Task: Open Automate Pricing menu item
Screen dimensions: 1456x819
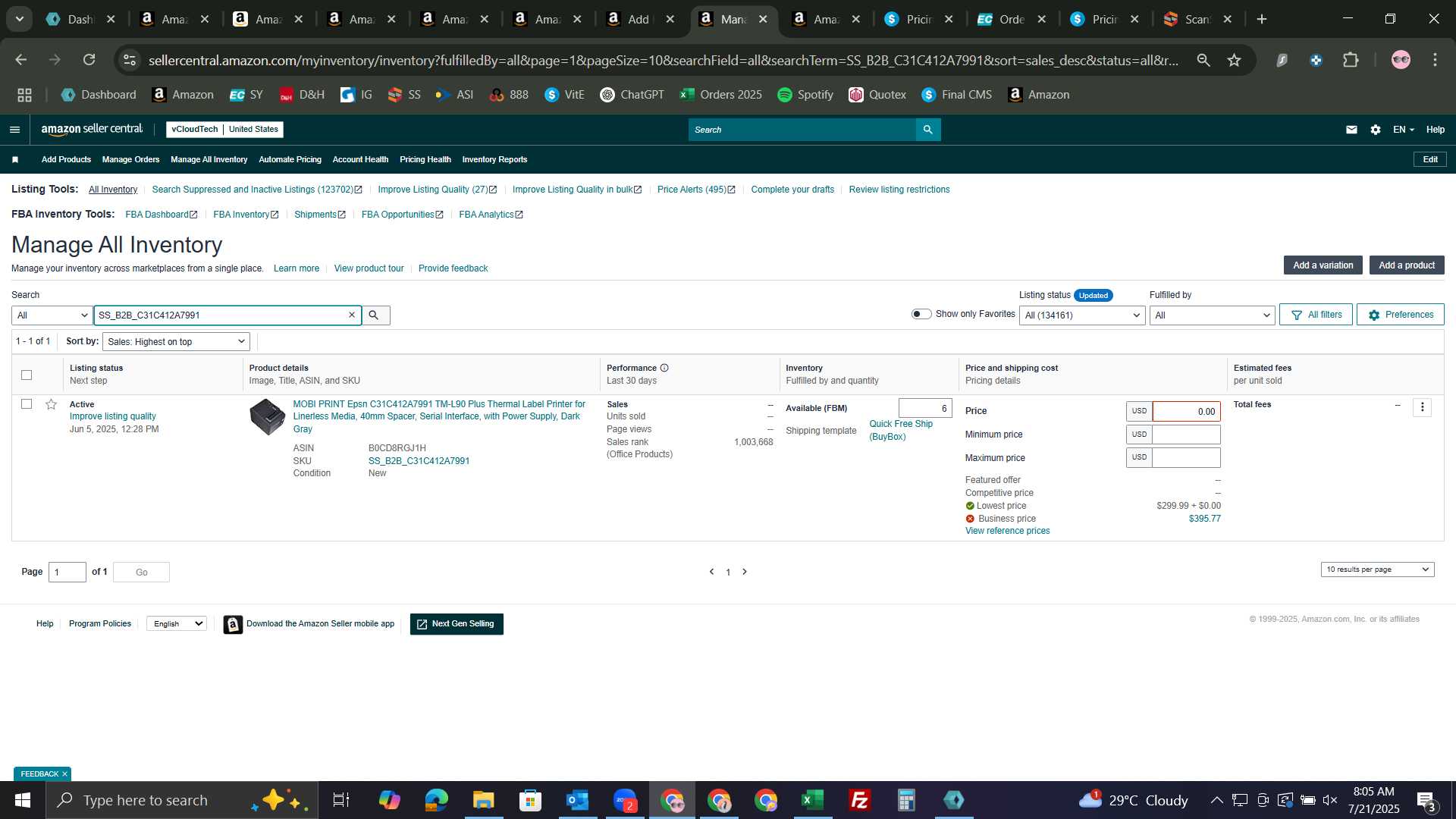Action: click(x=290, y=160)
